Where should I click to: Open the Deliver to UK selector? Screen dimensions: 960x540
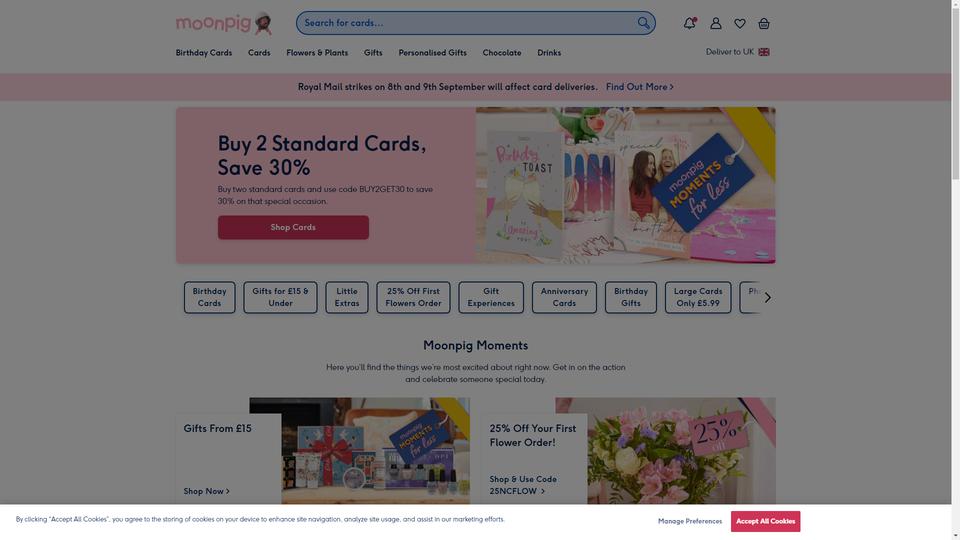[737, 52]
